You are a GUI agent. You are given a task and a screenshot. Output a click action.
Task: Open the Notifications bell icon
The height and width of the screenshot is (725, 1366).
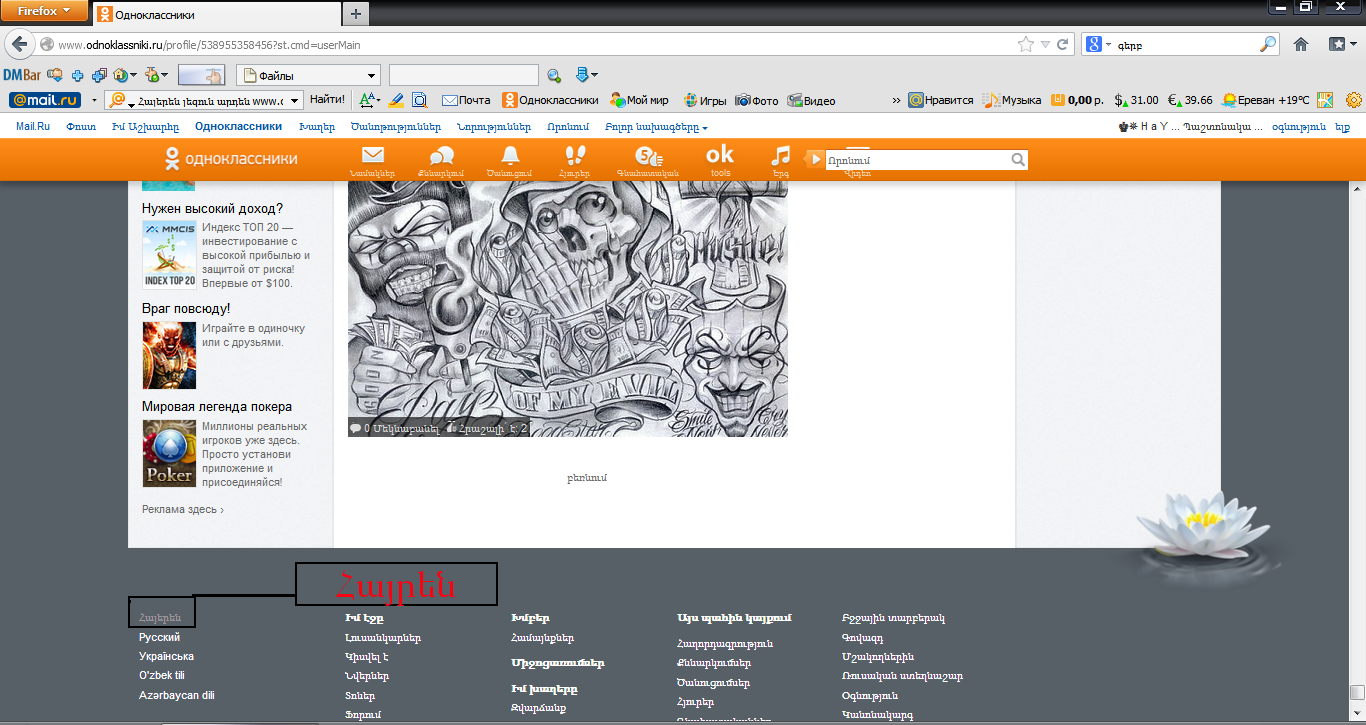click(x=510, y=154)
